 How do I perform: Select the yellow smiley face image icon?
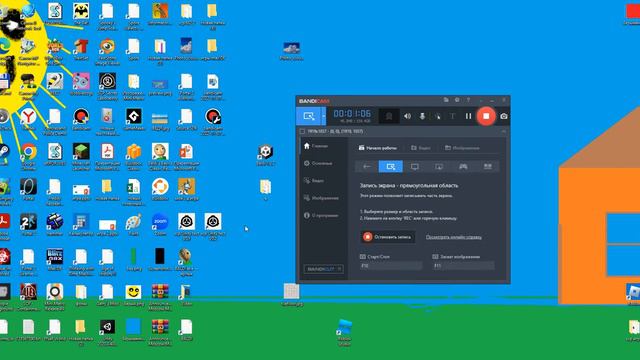click(x=133, y=295)
